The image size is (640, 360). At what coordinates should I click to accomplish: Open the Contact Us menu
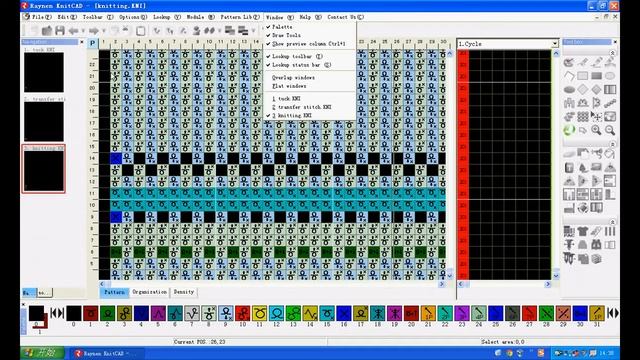pyautogui.click(x=345, y=17)
